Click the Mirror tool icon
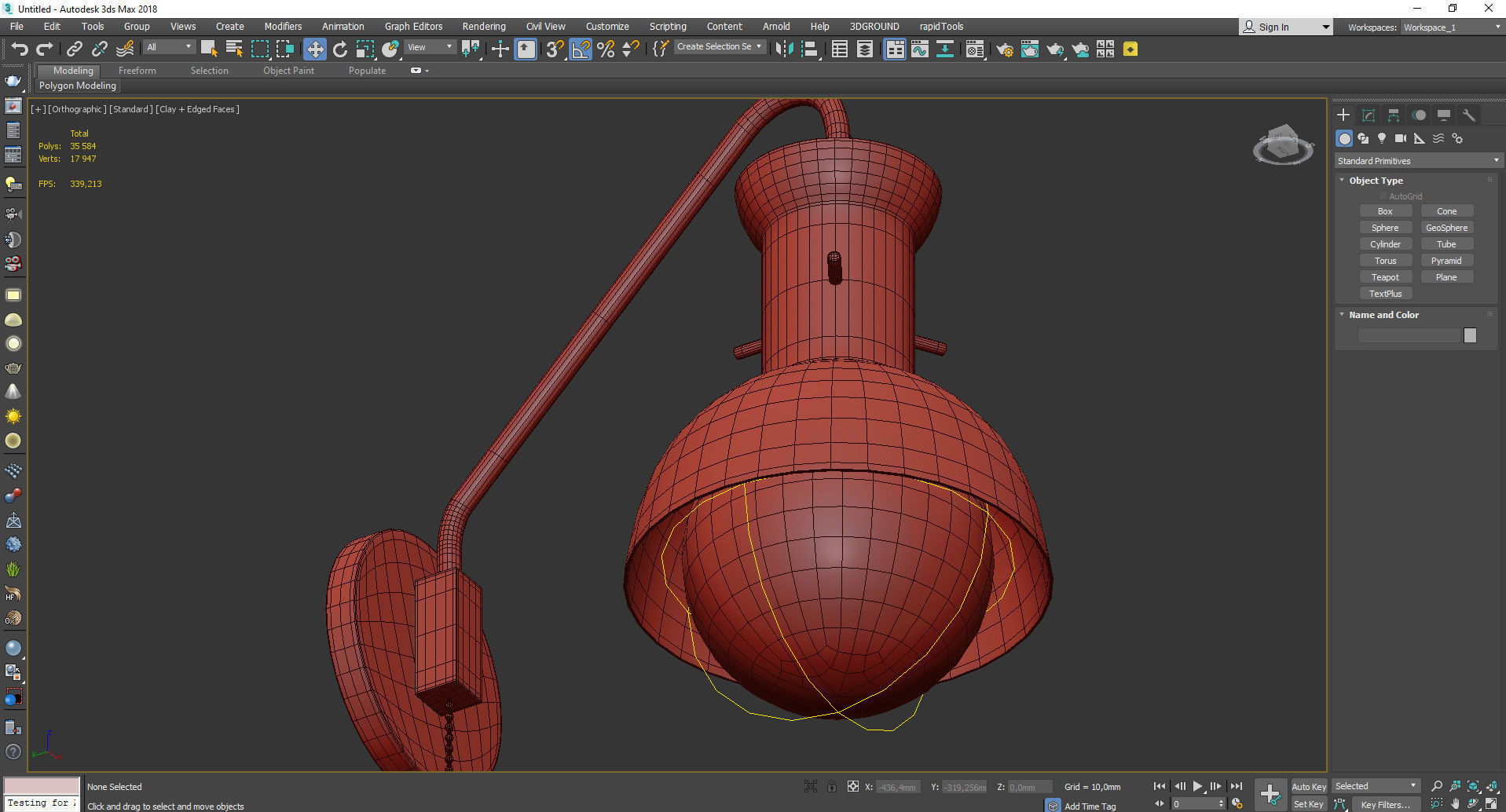This screenshot has height=812, width=1506. [784, 49]
